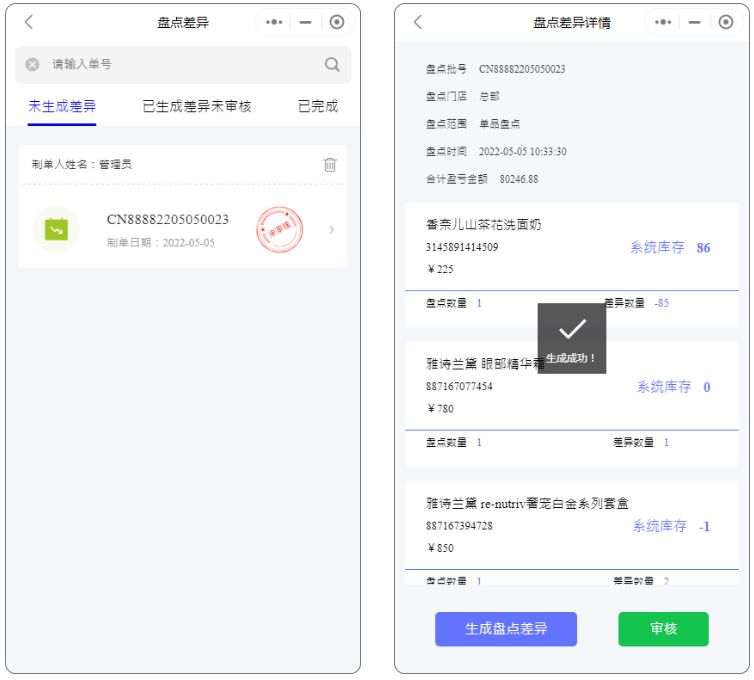The image size is (754, 680).
Task: Click the 合计盈亏金额 80246.88 value
Action: tap(519, 179)
